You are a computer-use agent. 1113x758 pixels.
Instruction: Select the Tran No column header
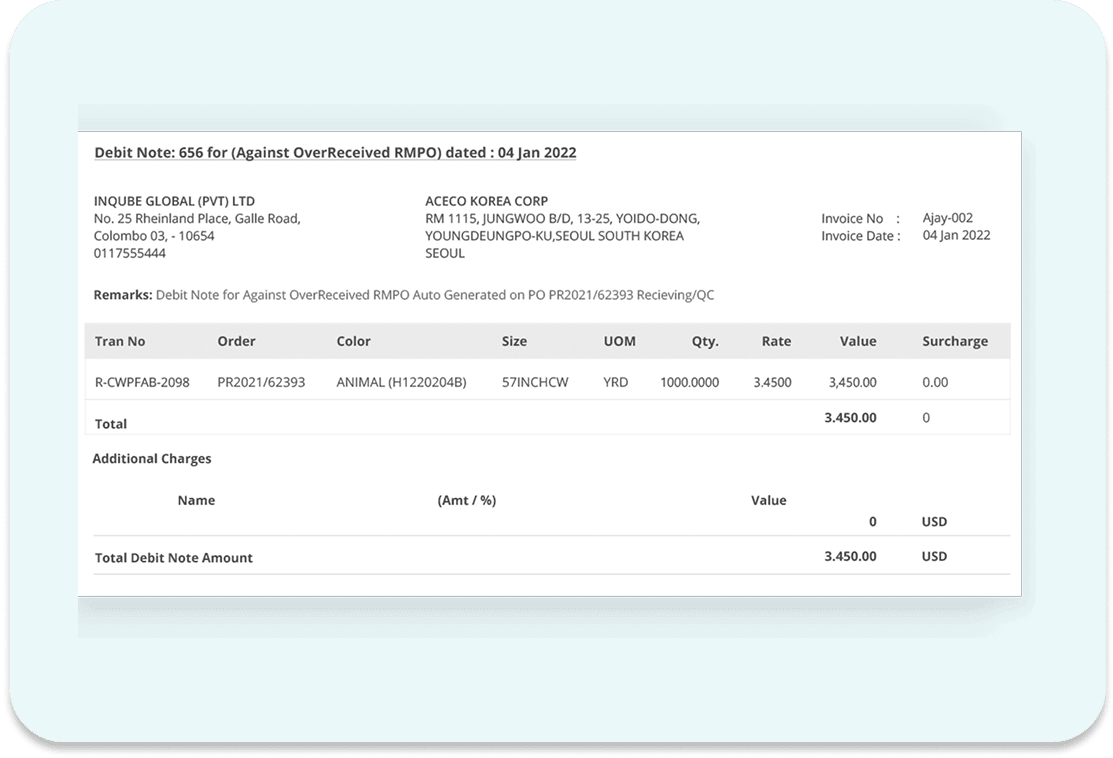[x=120, y=341]
